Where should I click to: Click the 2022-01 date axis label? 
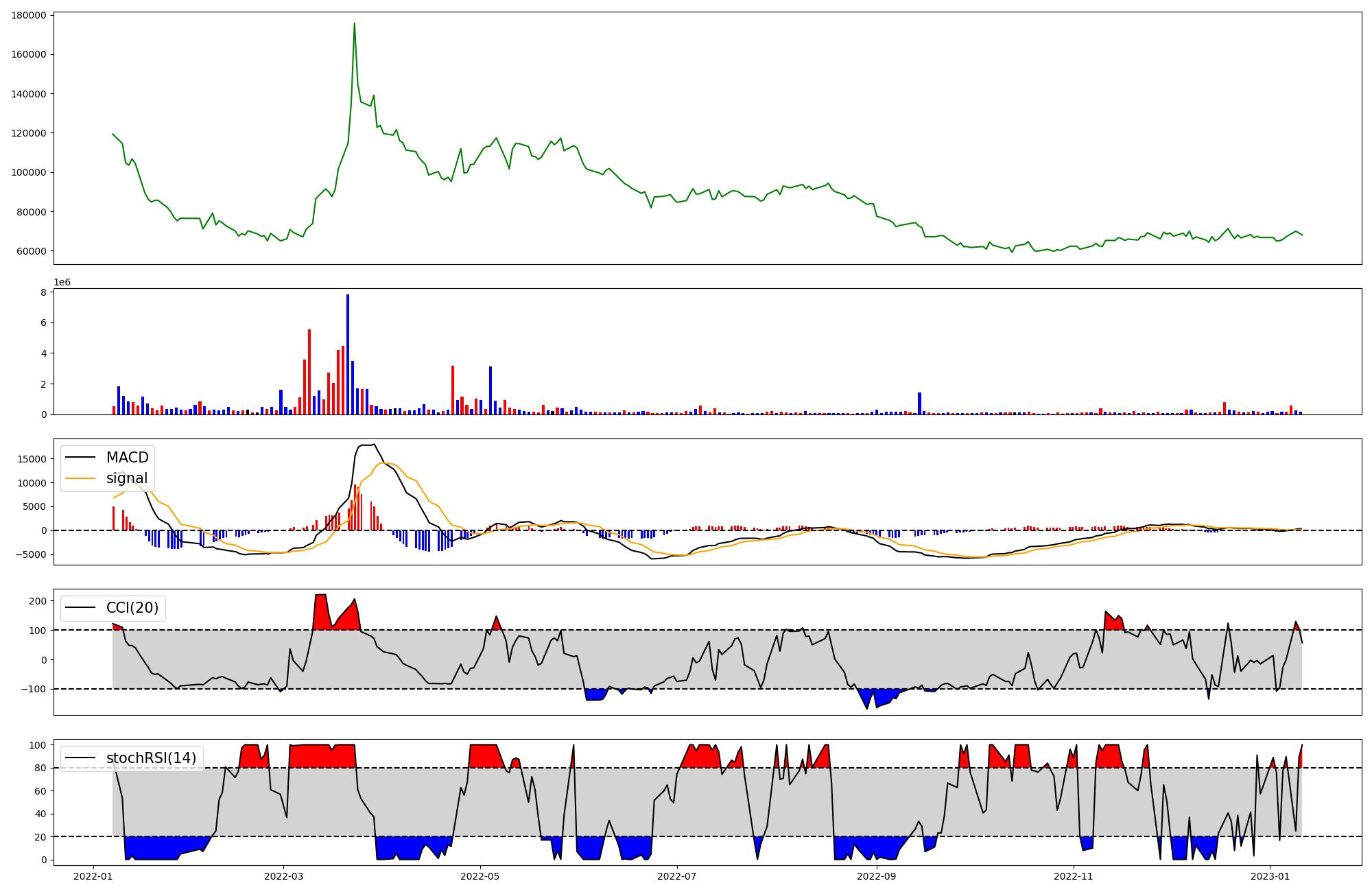coord(93,876)
